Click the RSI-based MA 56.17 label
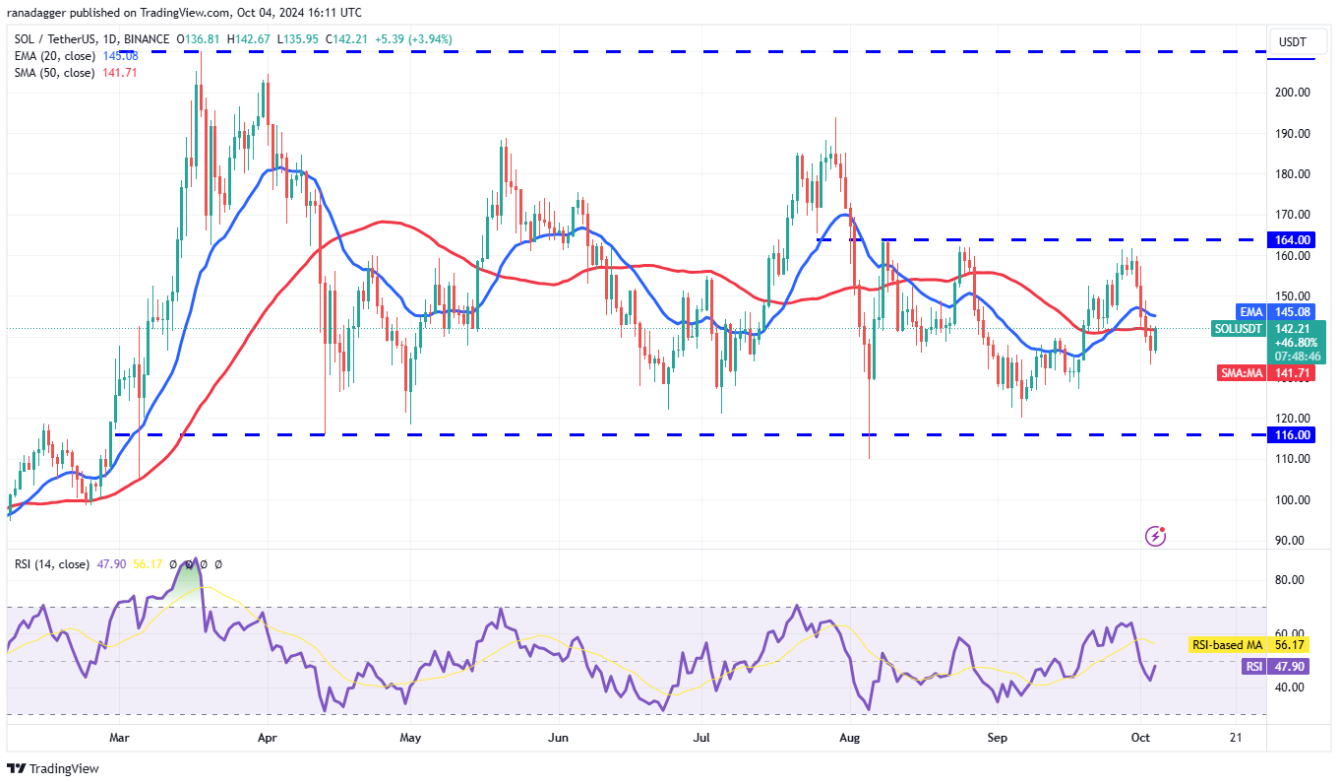This screenshot has width=1337, height=782. click(1251, 645)
